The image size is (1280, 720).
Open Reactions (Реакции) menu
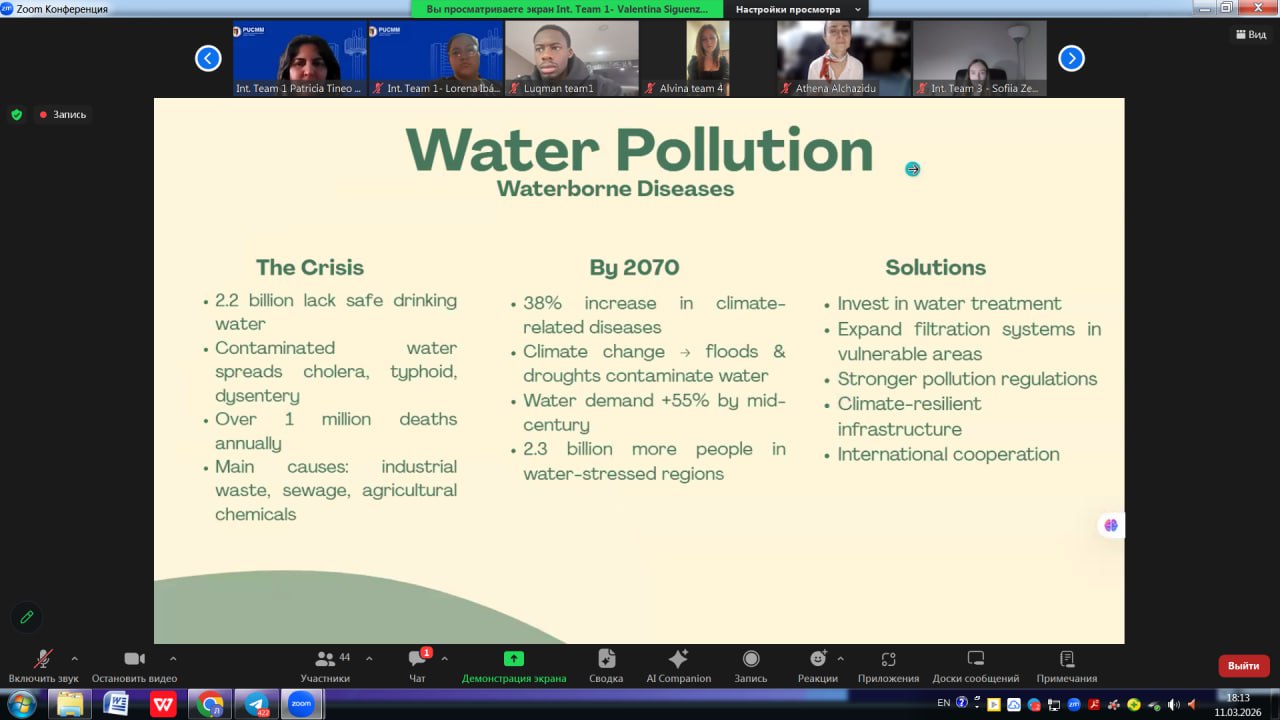point(817,665)
